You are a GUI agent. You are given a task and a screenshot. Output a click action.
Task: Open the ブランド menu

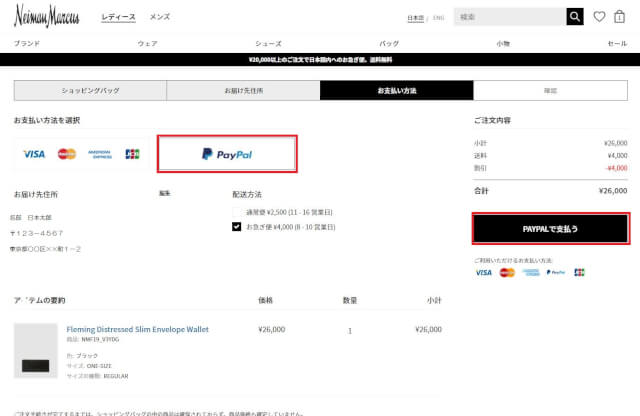click(x=27, y=43)
